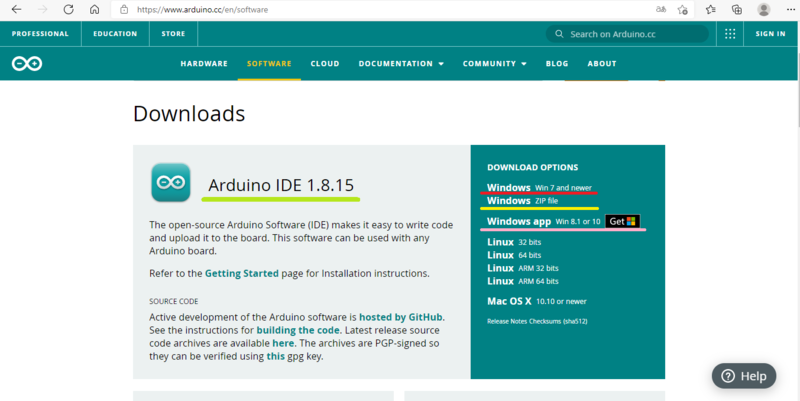Click the 'here' source archives link
800x401 pixels.
283,343
